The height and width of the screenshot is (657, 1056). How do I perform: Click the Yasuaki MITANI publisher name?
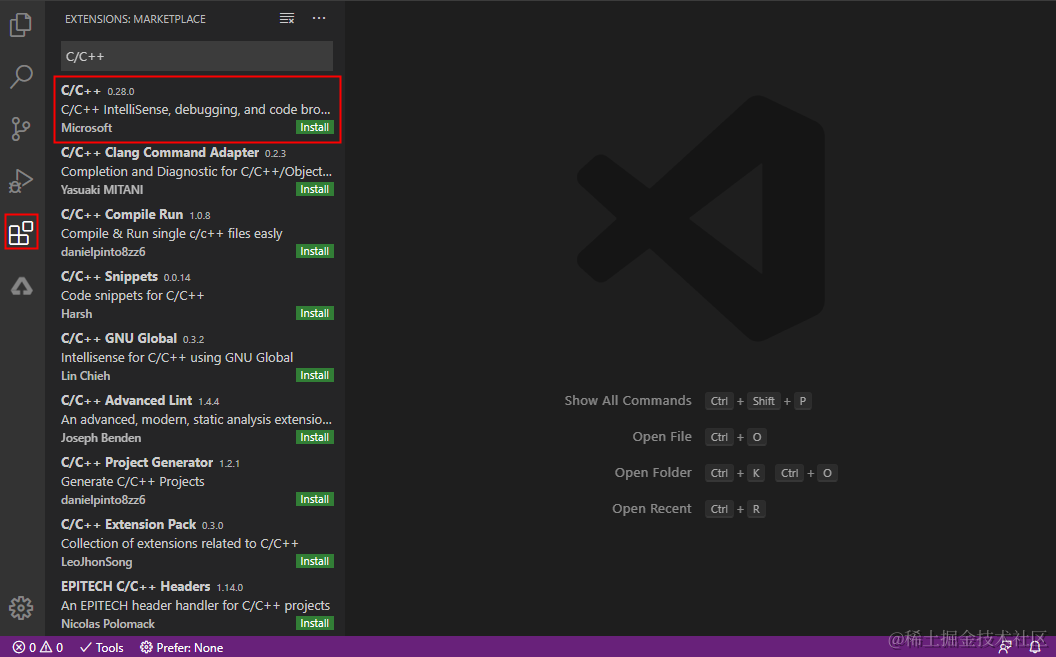click(102, 189)
